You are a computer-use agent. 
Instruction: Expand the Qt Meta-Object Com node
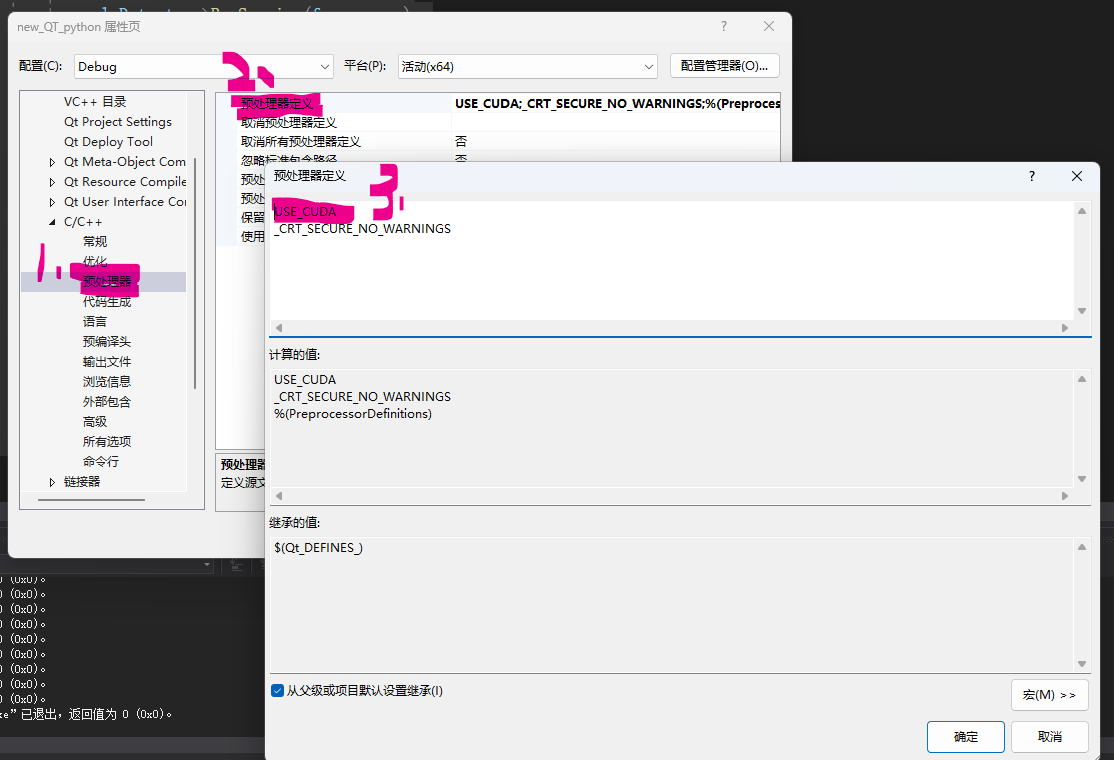53,161
